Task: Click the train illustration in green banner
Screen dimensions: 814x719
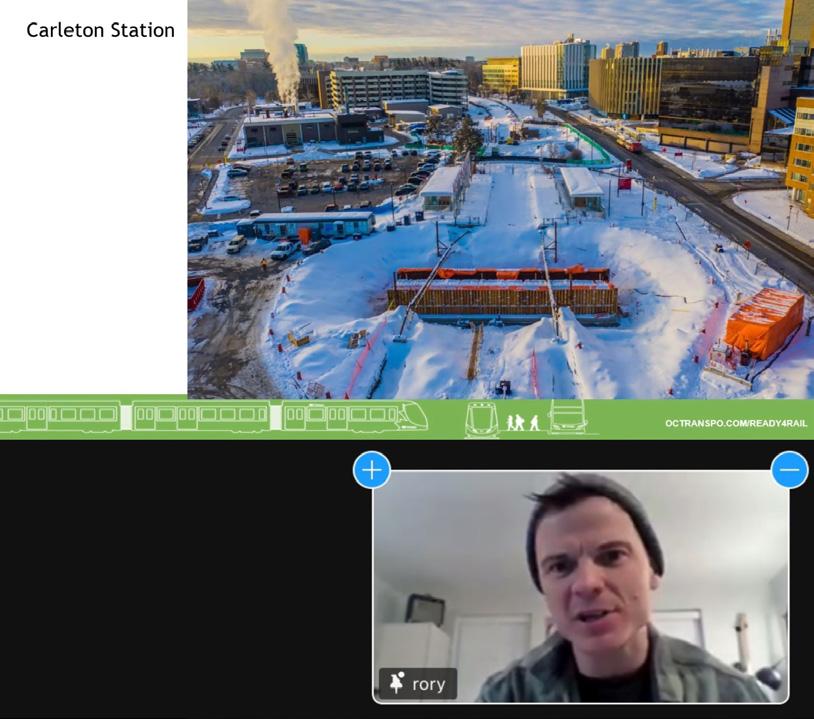Action: tap(214, 417)
